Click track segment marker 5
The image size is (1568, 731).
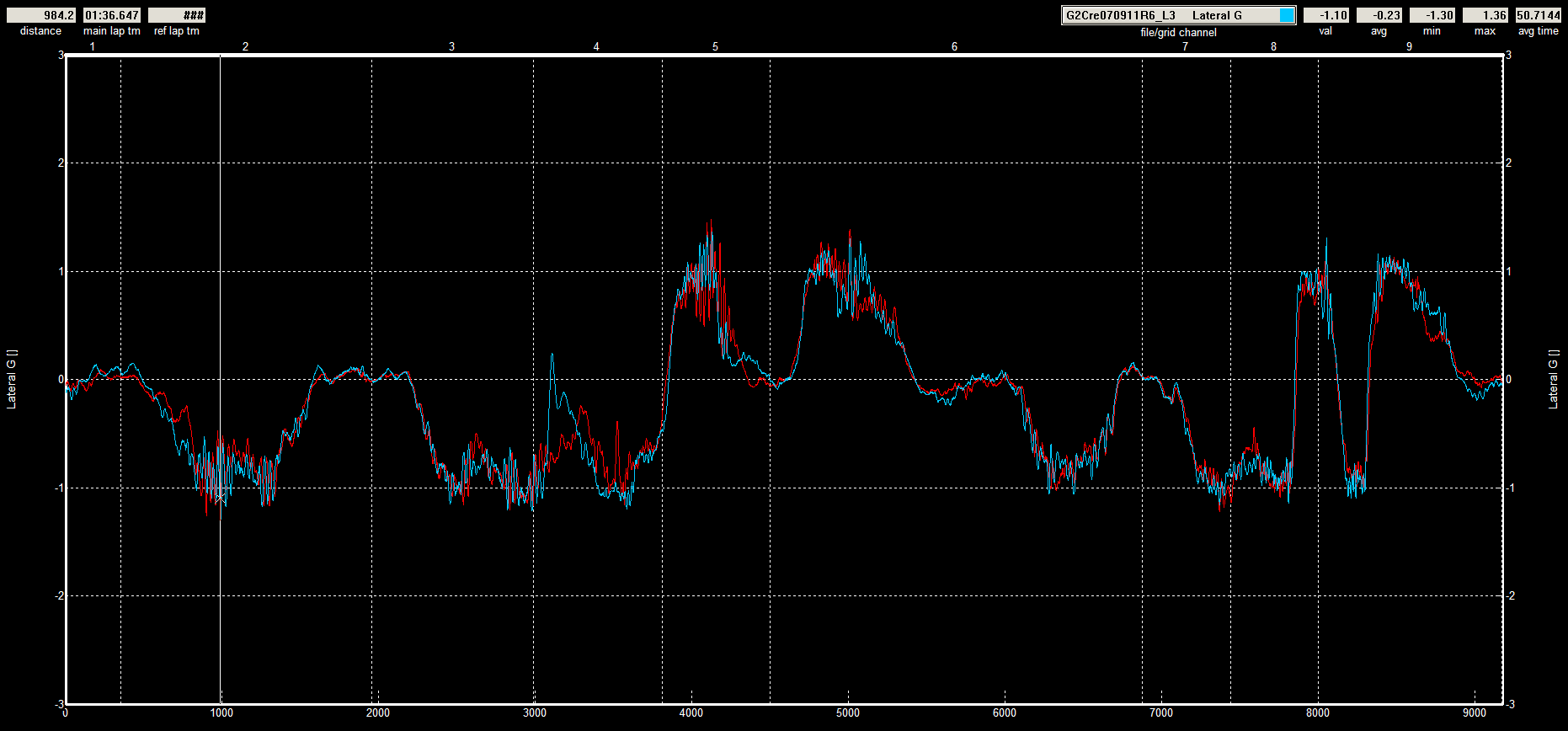coord(716,46)
